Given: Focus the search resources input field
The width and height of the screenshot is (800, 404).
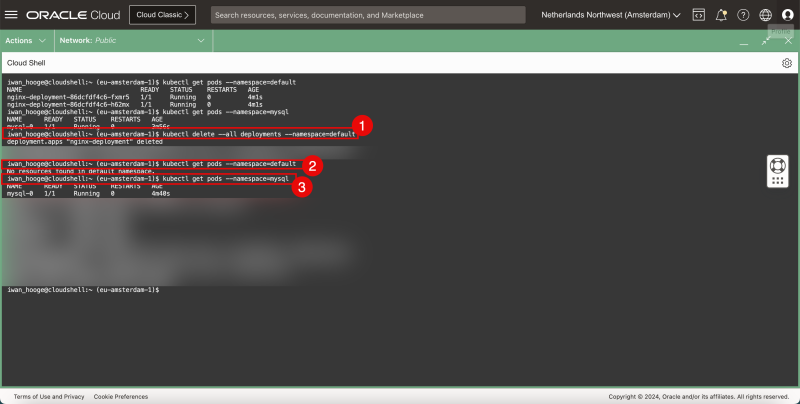Looking at the screenshot, I should pyautogui.click(x=368, y=15).
